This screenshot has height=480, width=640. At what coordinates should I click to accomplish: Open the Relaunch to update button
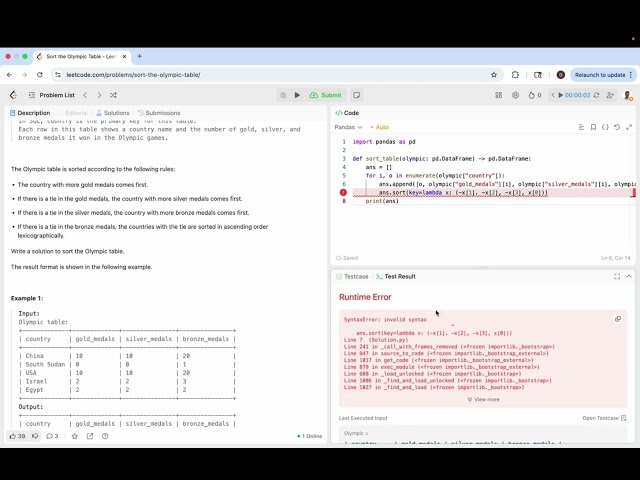(x=603, y=75)
